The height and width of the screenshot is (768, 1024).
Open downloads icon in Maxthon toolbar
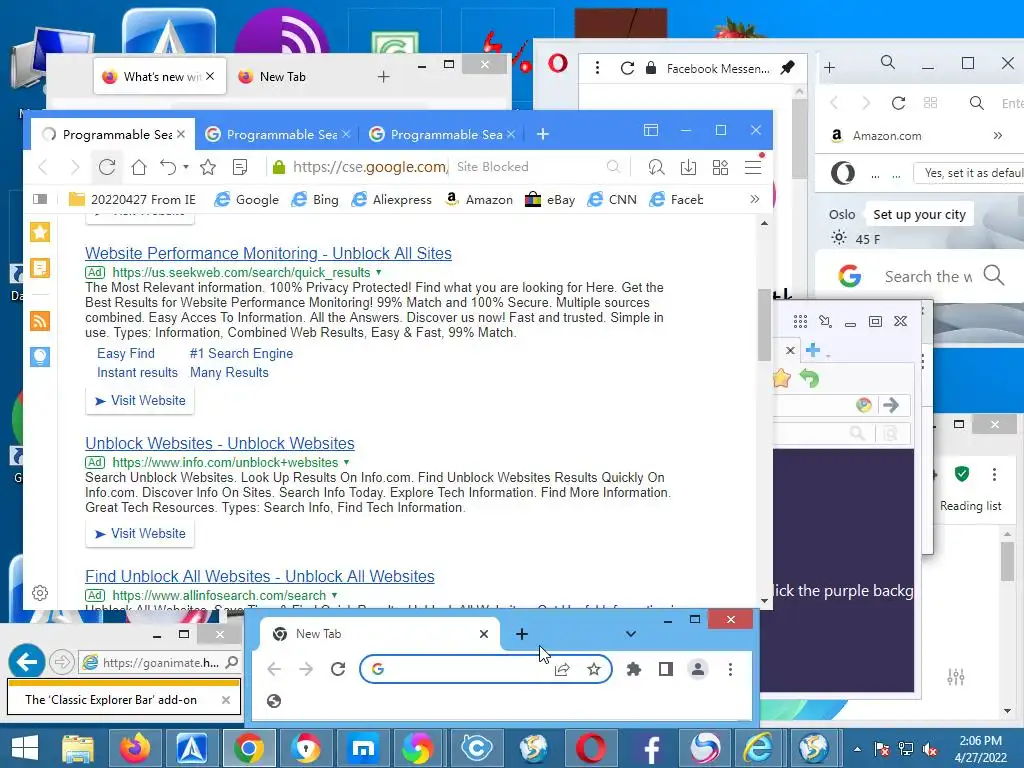point(688,167)
